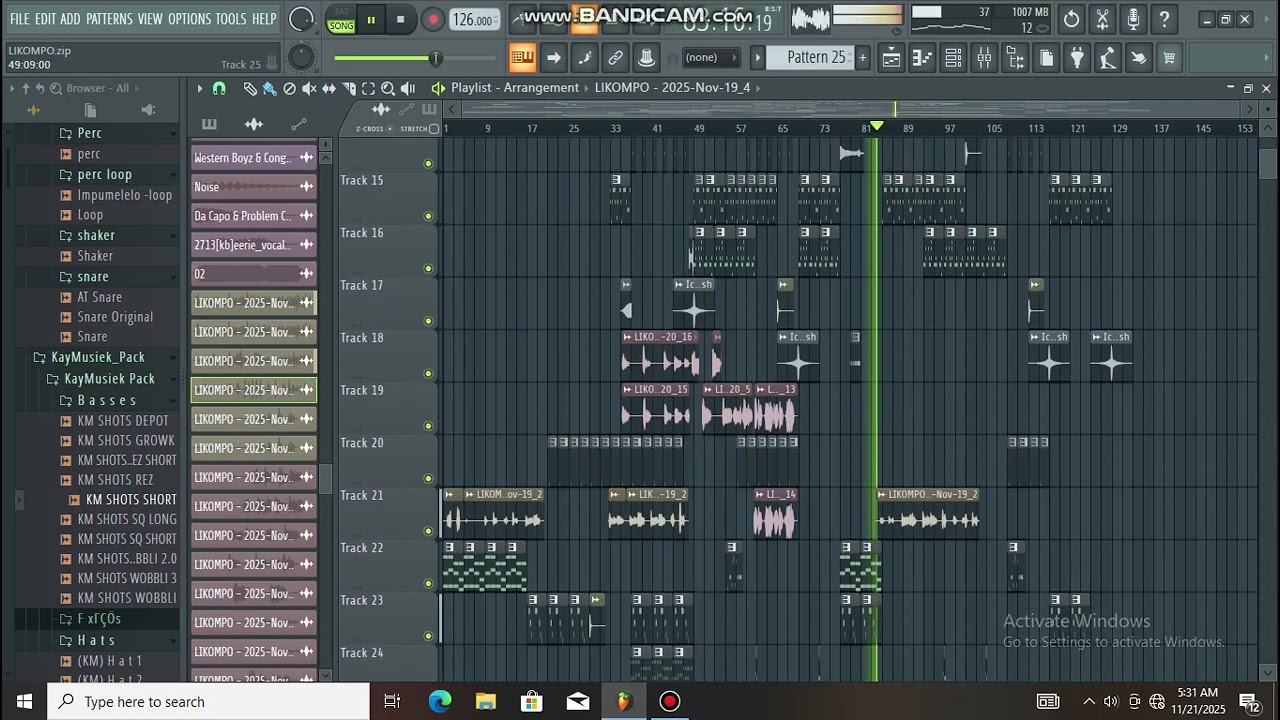Open the Playlist view icon in toolbar
This screenshot has height=720, width=1280.
click(x=891, y=58)
